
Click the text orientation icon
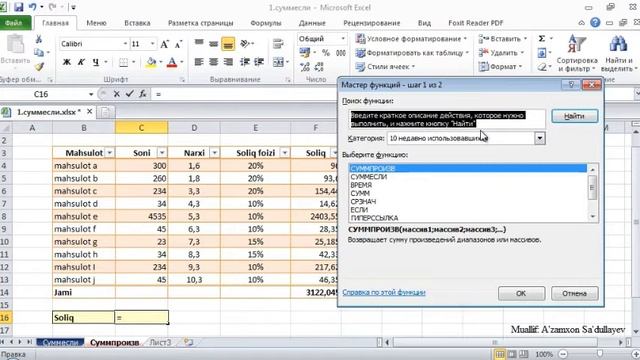pyautogui.click(x=245, y=43)
